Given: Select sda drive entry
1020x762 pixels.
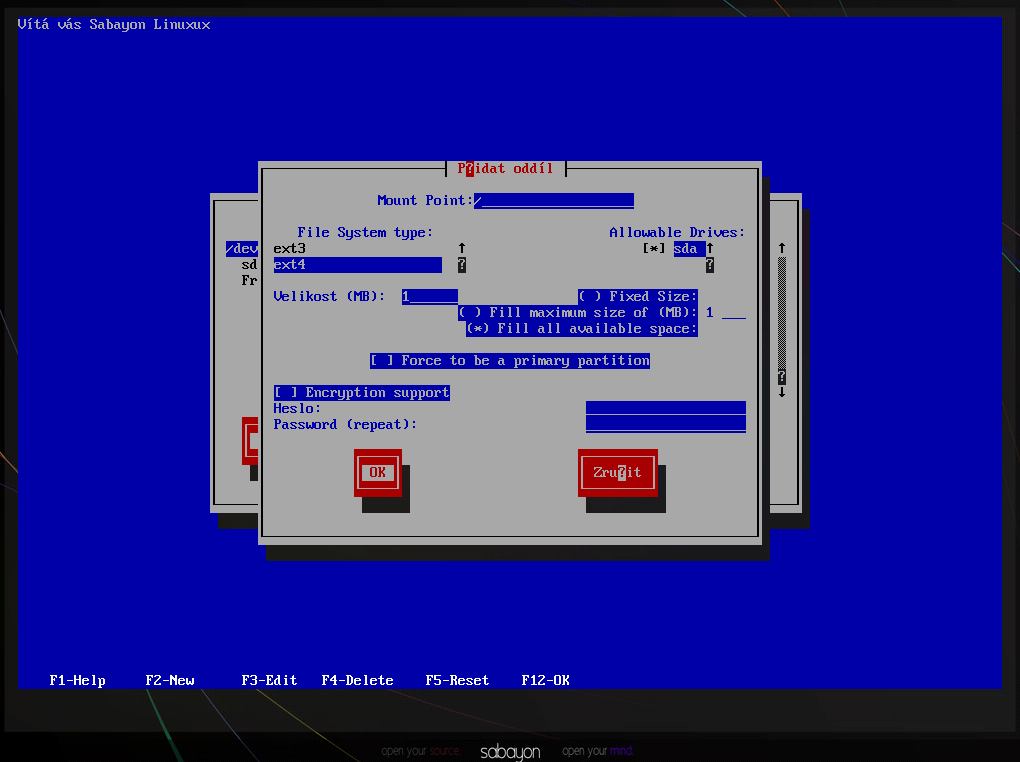Looking at the screenshot, I should point(689,249).
